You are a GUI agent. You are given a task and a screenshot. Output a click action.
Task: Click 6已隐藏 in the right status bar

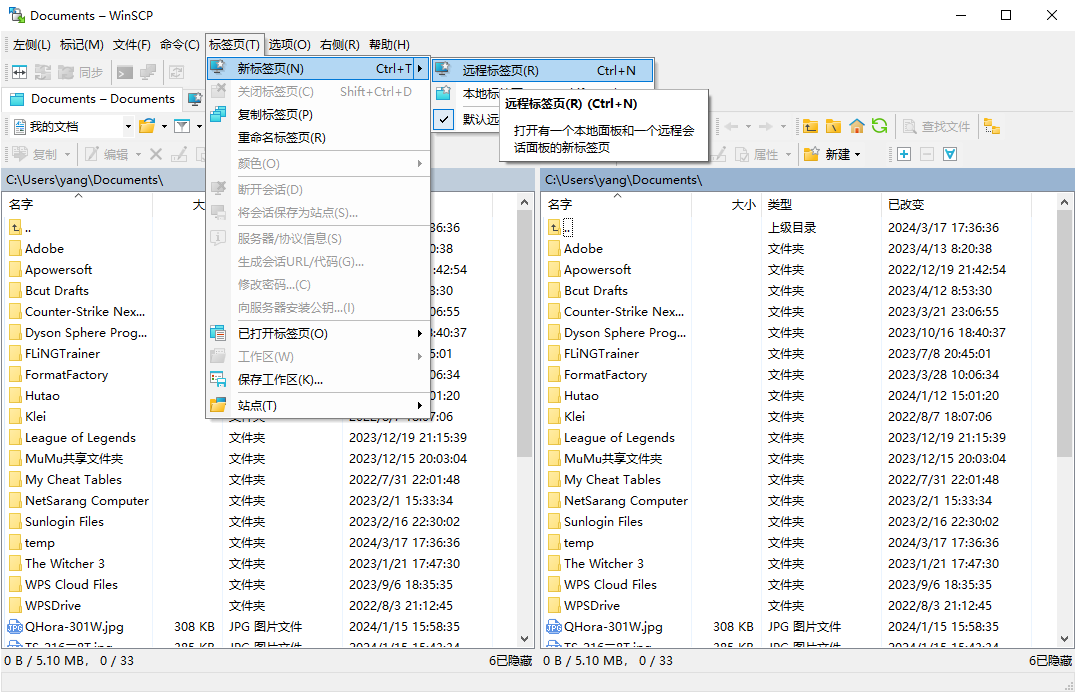click(1050, 661)
